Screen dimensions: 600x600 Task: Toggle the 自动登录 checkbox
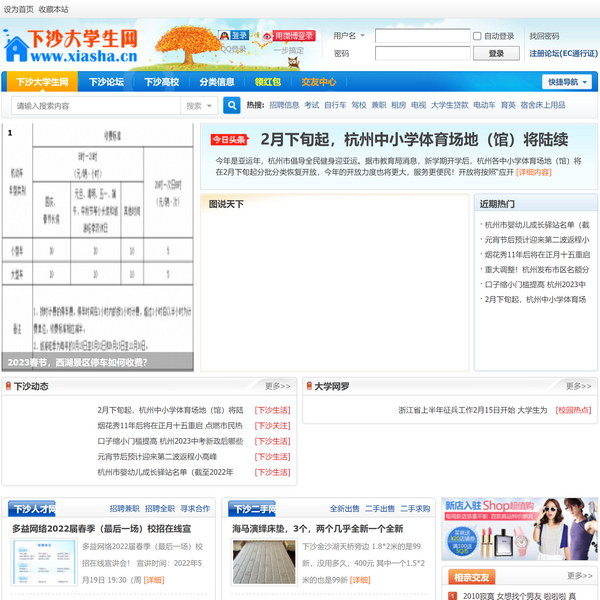pos(476,36)
